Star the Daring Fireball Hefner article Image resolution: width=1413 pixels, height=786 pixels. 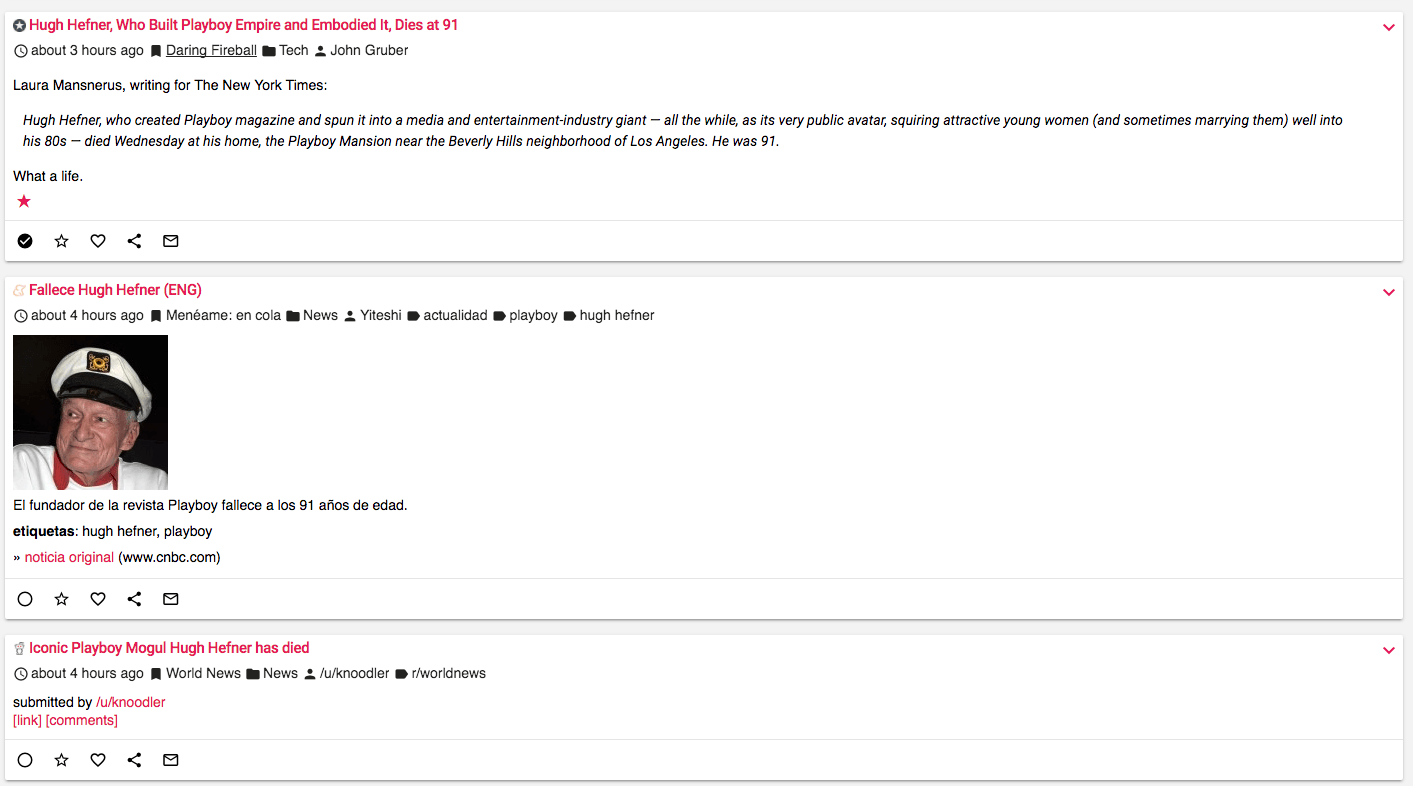coord(62,241)
